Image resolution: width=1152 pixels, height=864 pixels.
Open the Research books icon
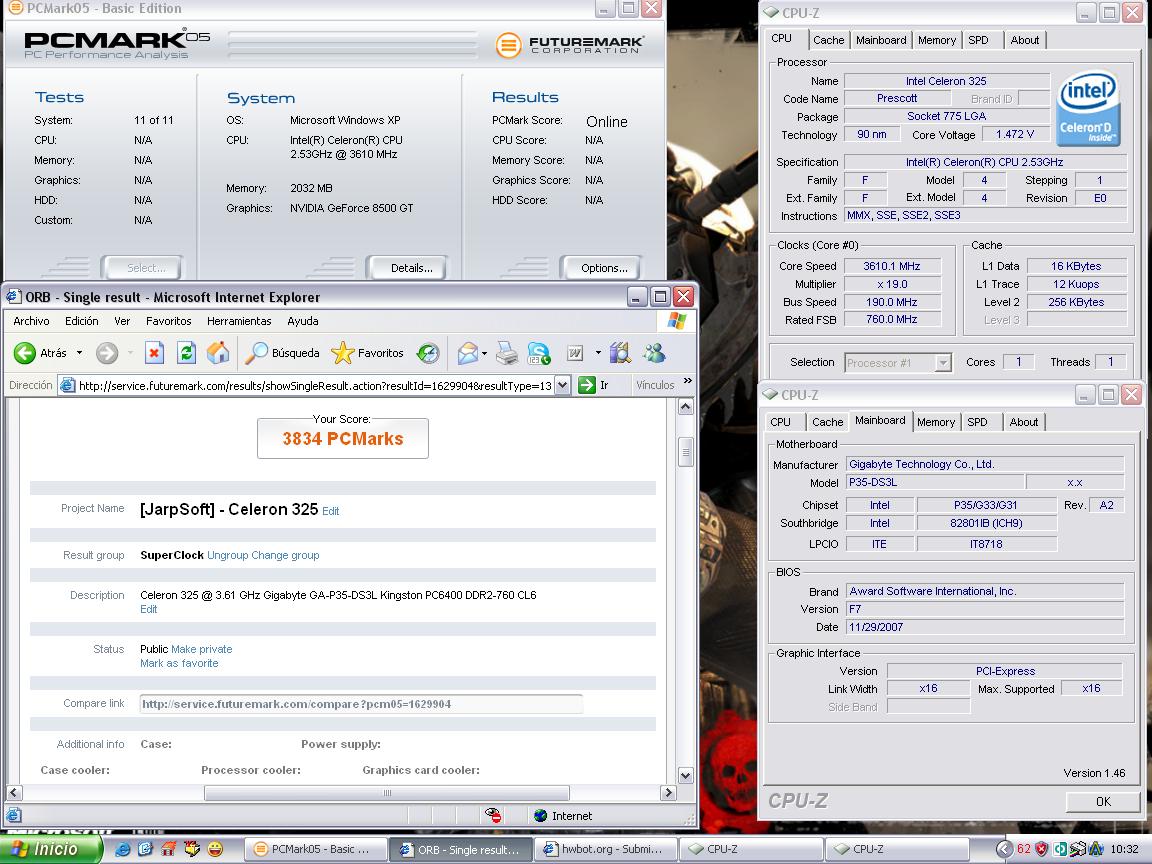620,353
